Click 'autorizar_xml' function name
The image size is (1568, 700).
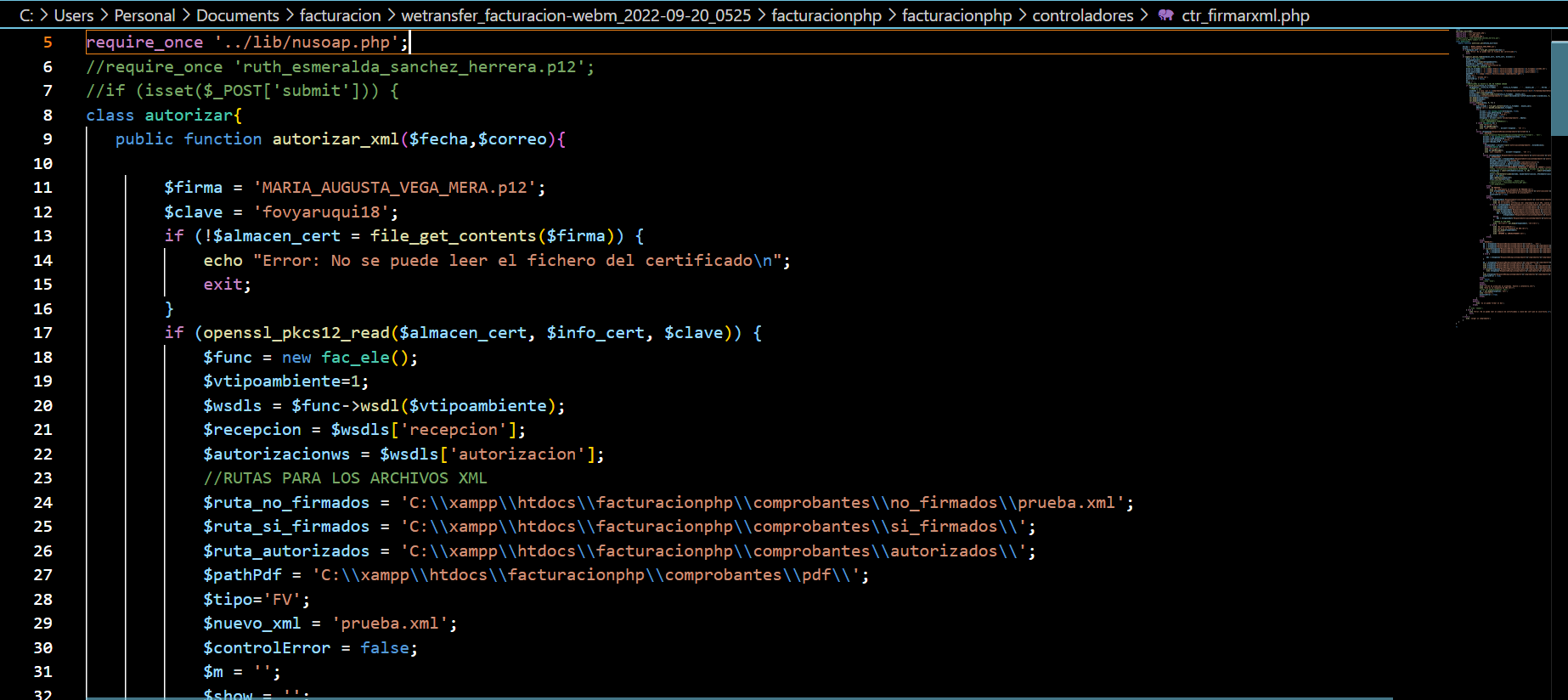pyautogui.click(x=336, y=139)
